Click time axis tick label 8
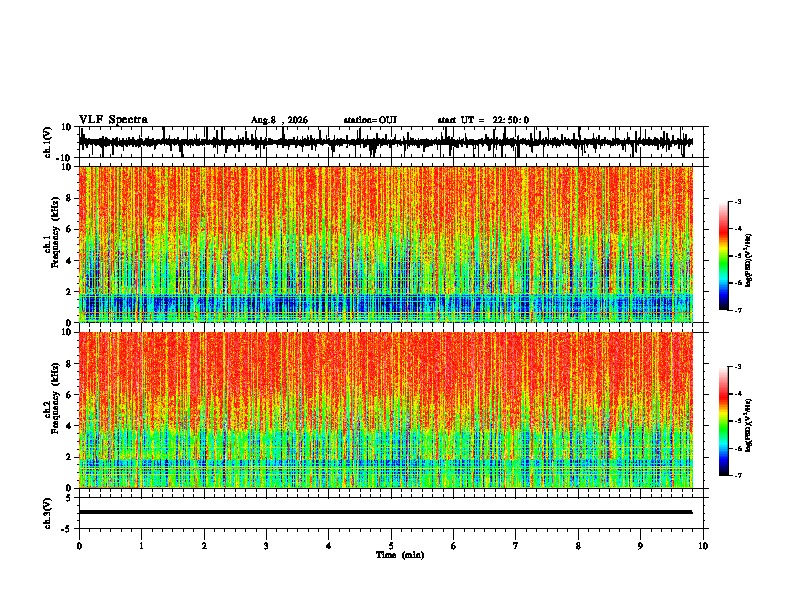Screen dimensions: 792x612 [x=578, y=546]
